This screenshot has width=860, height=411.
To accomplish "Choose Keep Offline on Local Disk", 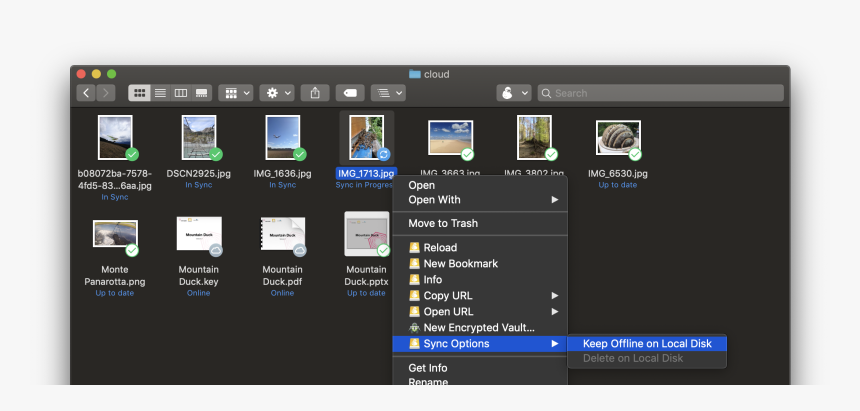I will 647,344.
